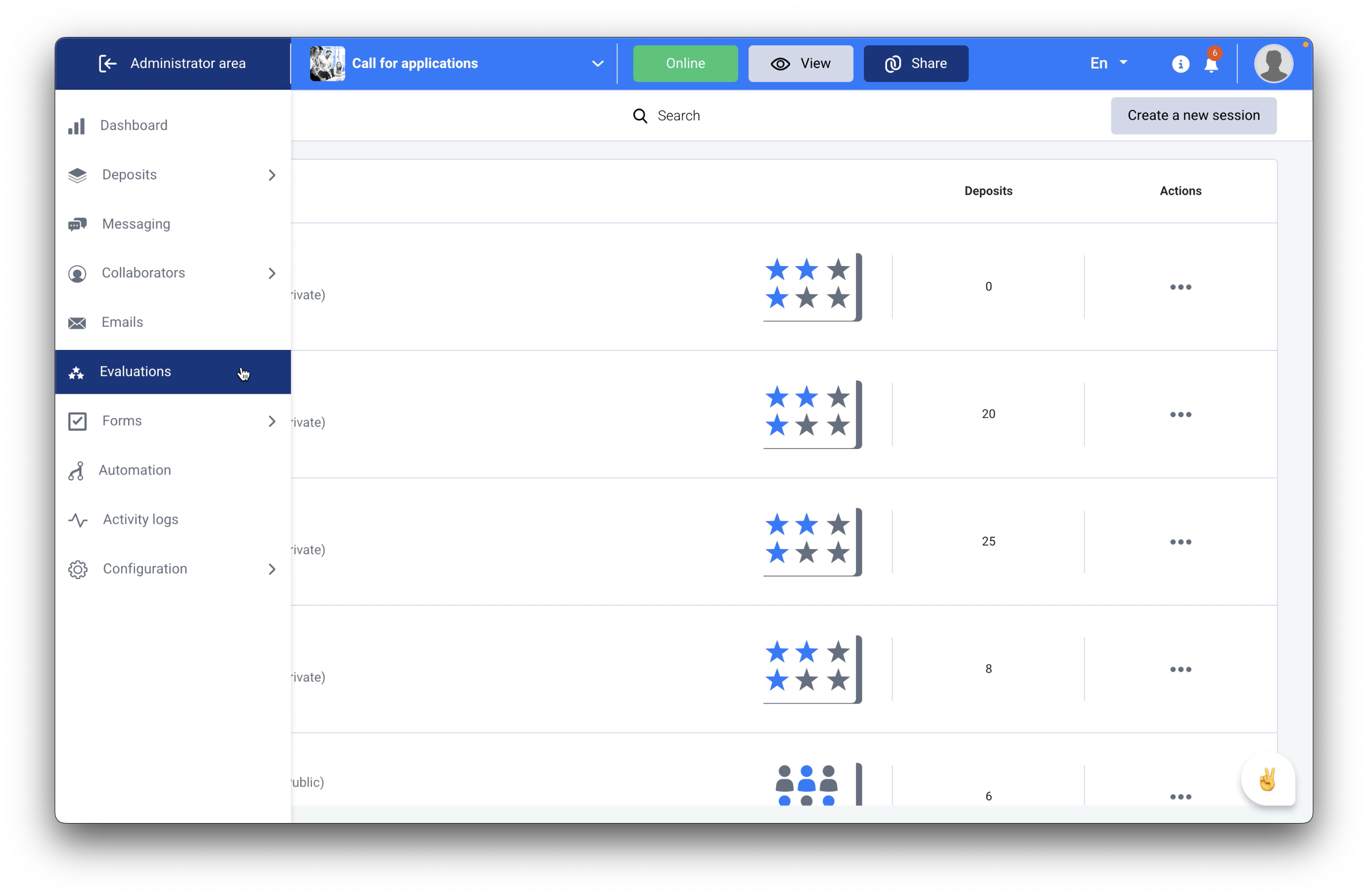This screenshot has height=896, width=1368.
Task: Click the Dashboard bar chart icon
Action: [x=76, y=126]
